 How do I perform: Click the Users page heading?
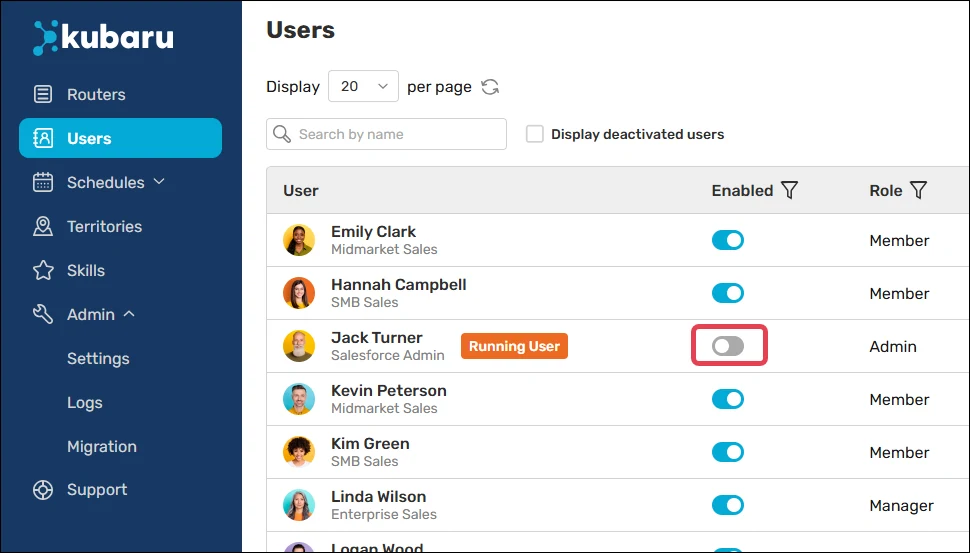300,30
